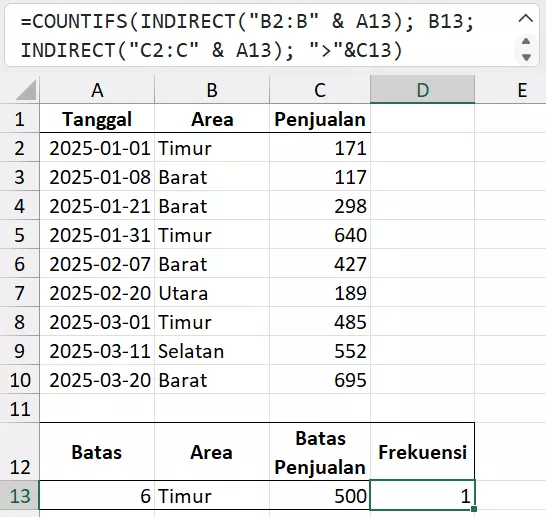The height and width of the screenshot is (518, 546).
Task: Click cell A13 containing 6
Action: click(97, 496)
